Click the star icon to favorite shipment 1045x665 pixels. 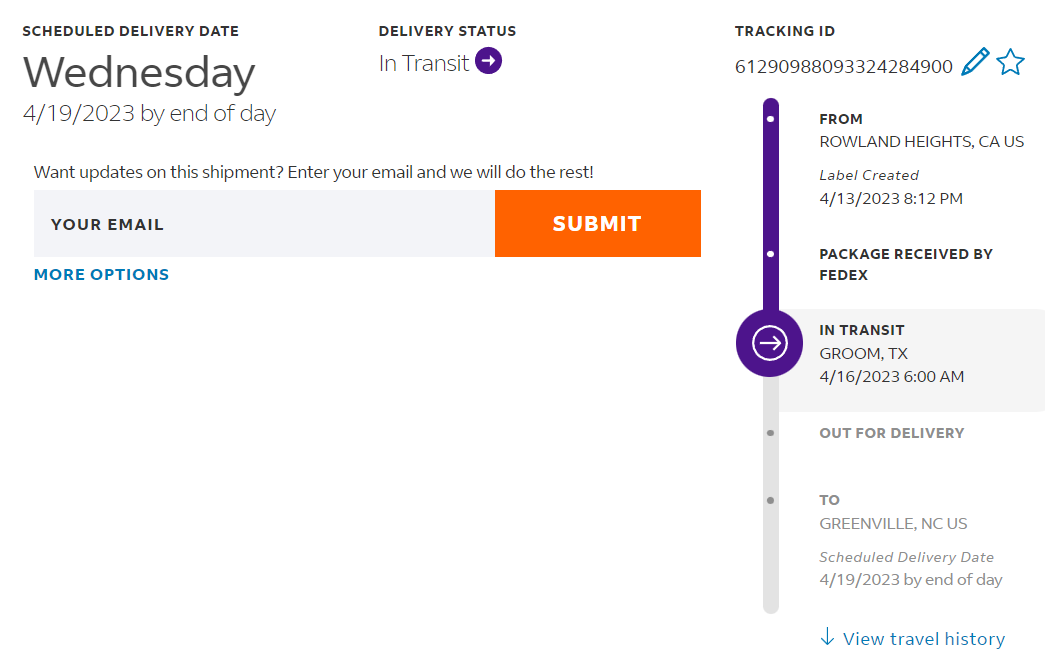pos(1010,62)
